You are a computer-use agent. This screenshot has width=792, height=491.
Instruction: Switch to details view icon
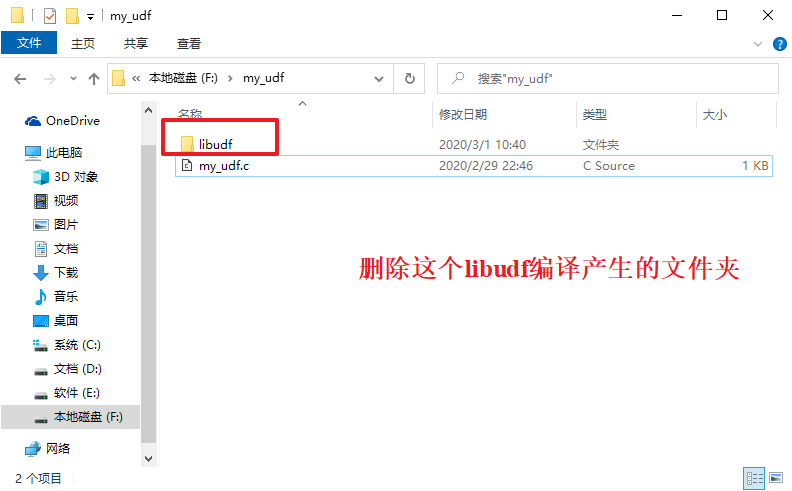click(x=754, y=478)
